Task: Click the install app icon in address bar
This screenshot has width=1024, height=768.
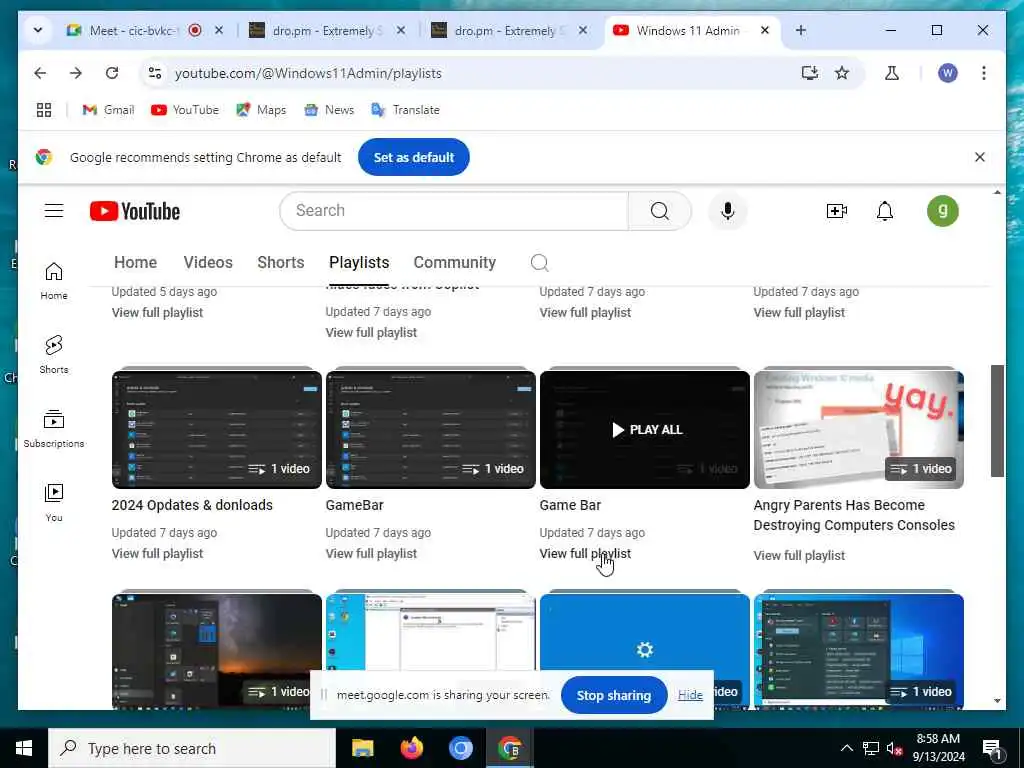Action: (x=810, y=73)
